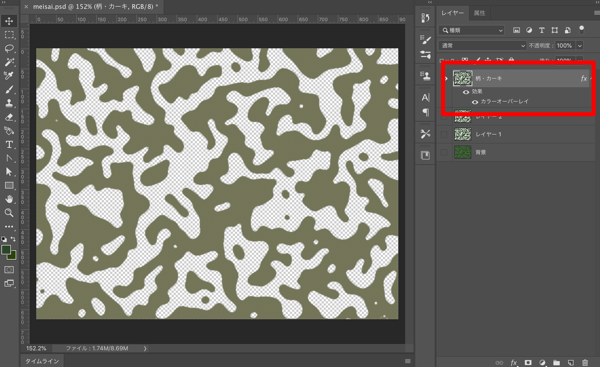Filter layers by pixel layers
This screenshot has height=367, width=600.
click(516, 30)
